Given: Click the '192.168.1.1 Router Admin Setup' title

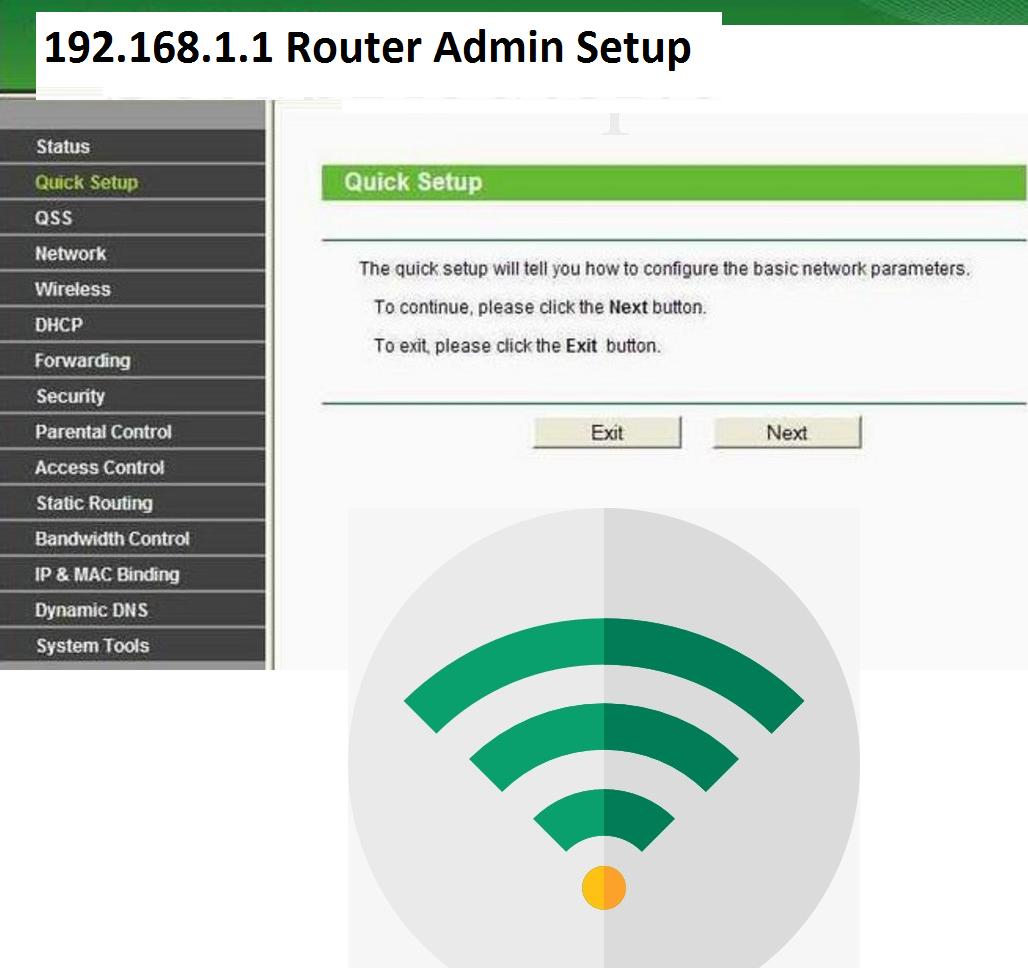Looking at the screenshot, I should (367, 47).
